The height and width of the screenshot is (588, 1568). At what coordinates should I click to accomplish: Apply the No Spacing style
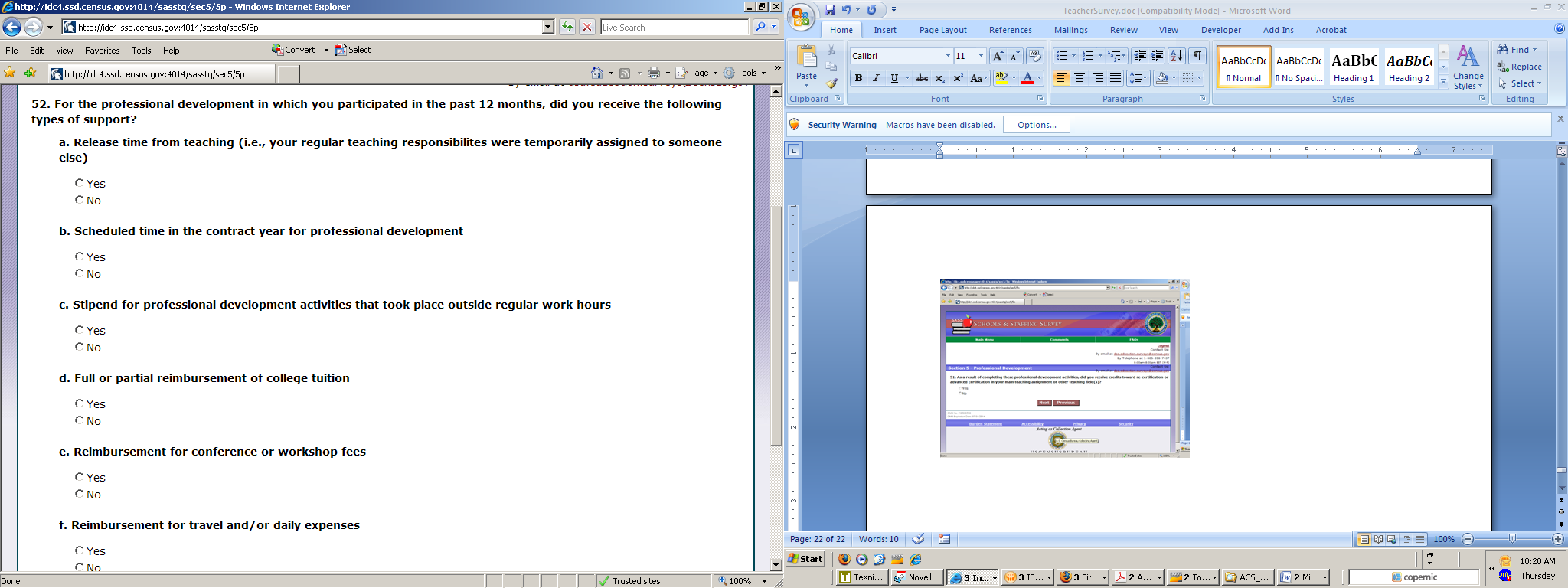coord(1298,67)
